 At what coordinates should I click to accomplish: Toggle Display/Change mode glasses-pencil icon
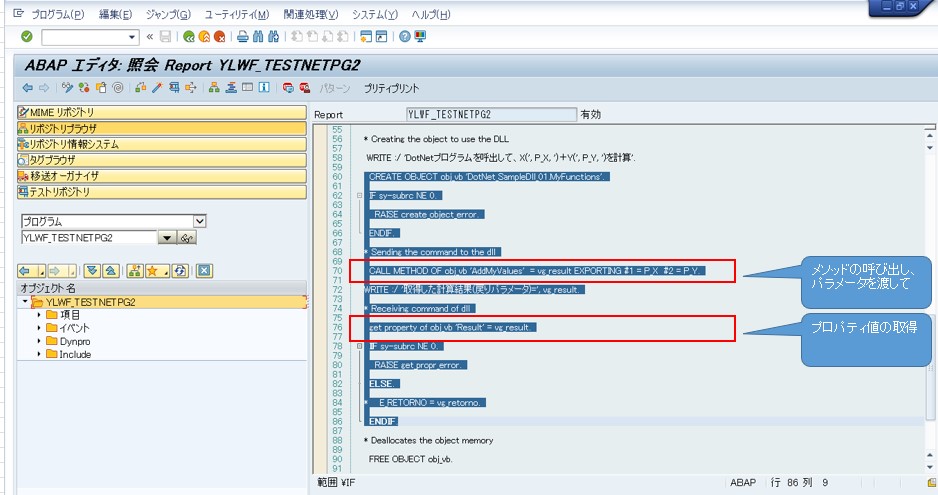[68, 88]
